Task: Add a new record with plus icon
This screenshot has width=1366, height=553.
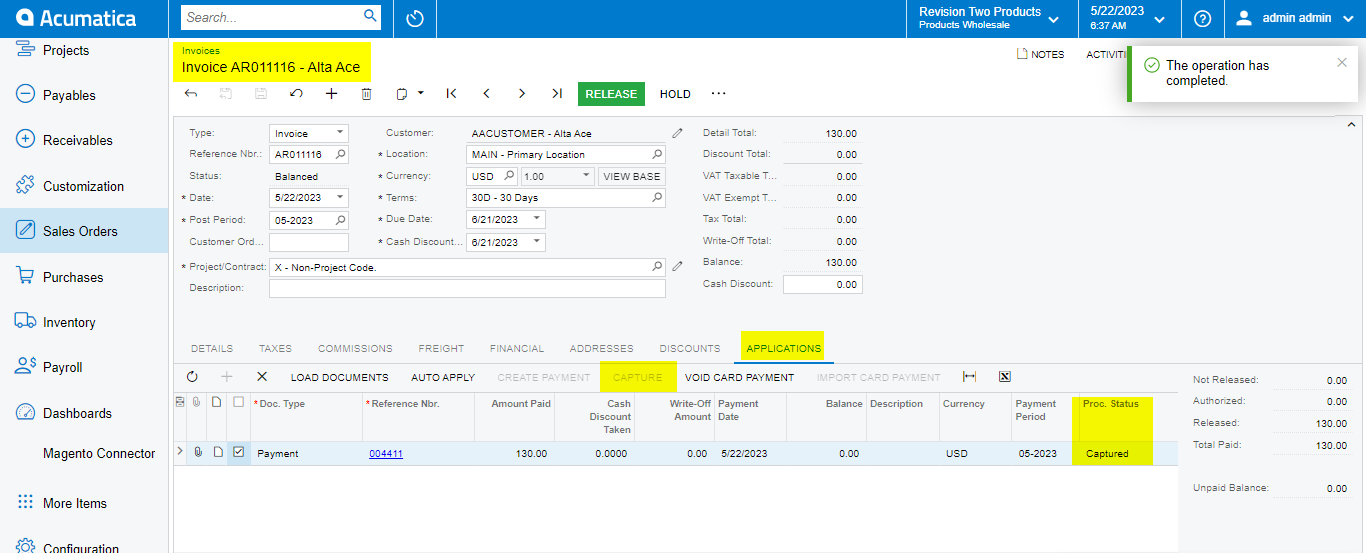Action: point(331,94)
